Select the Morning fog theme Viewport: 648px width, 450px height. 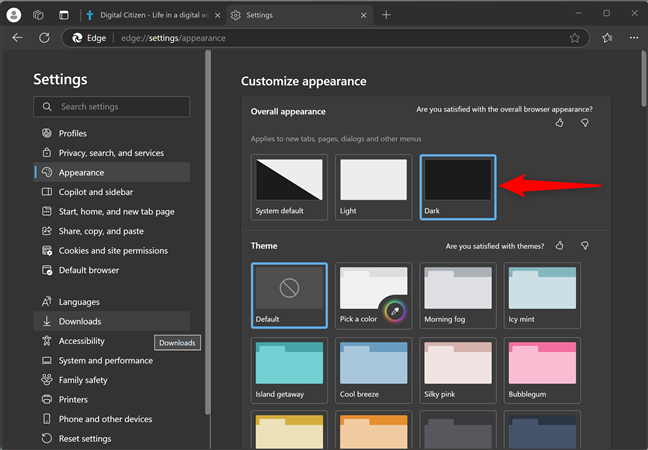(x=458, y=295)
